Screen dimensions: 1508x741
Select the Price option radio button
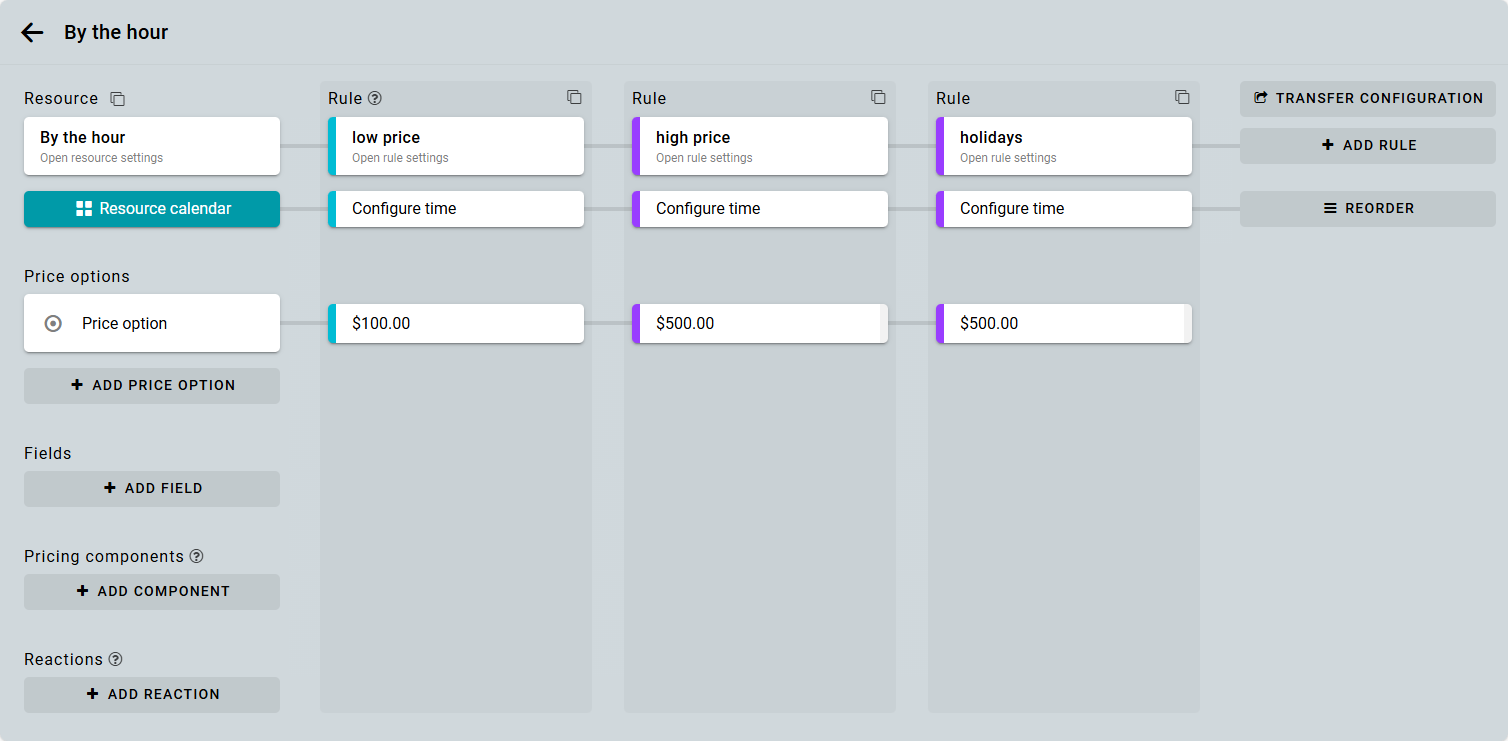click(x=54, y=323)
